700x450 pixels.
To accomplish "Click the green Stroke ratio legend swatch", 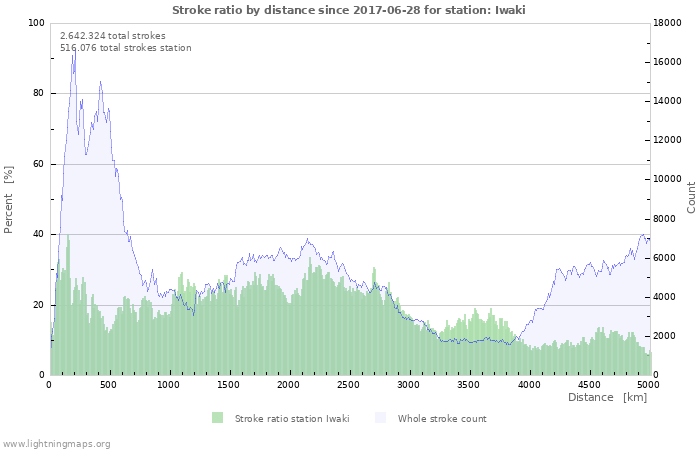I will [x=217, y=418].
